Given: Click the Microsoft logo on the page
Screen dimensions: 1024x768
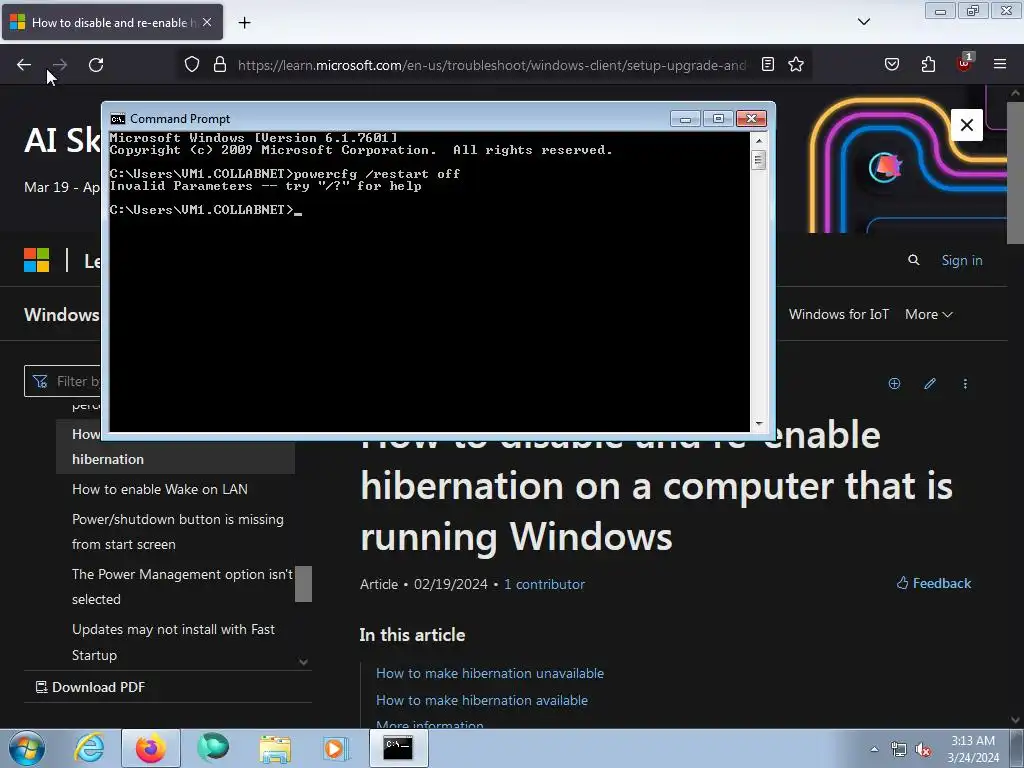Looking at the screenshot, I should tap(37, 260).
